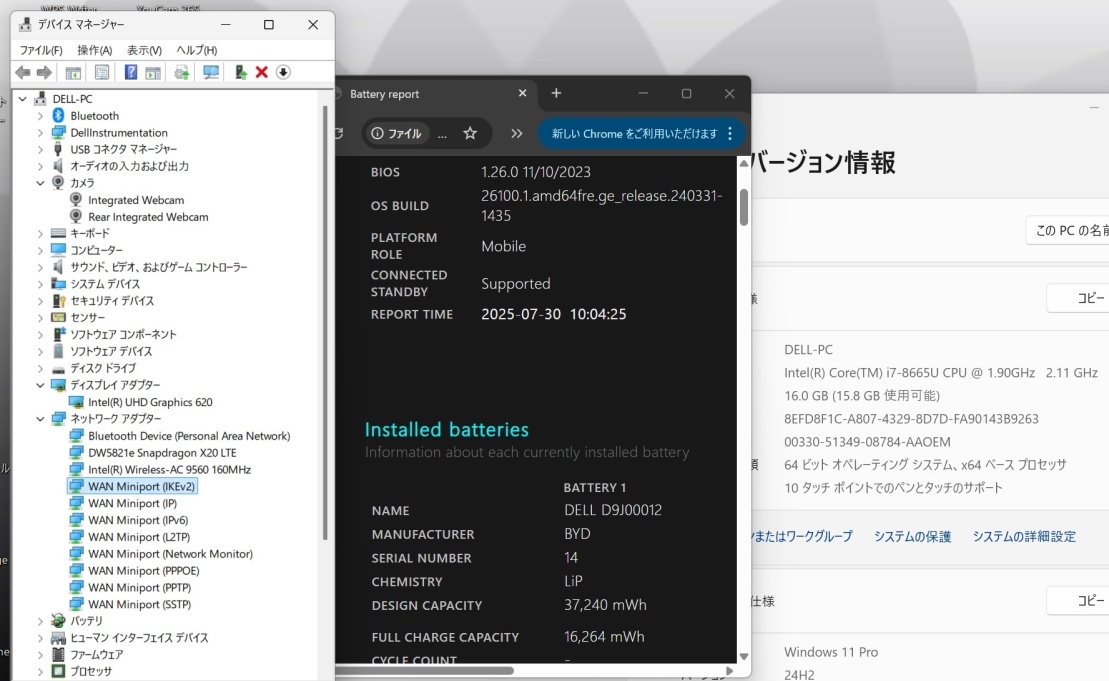Image resolution: width=1109 pixels, height=681 pixels.
Task: Click the gear-with-green-arrow toolbar icon
Action: [182, 72]
